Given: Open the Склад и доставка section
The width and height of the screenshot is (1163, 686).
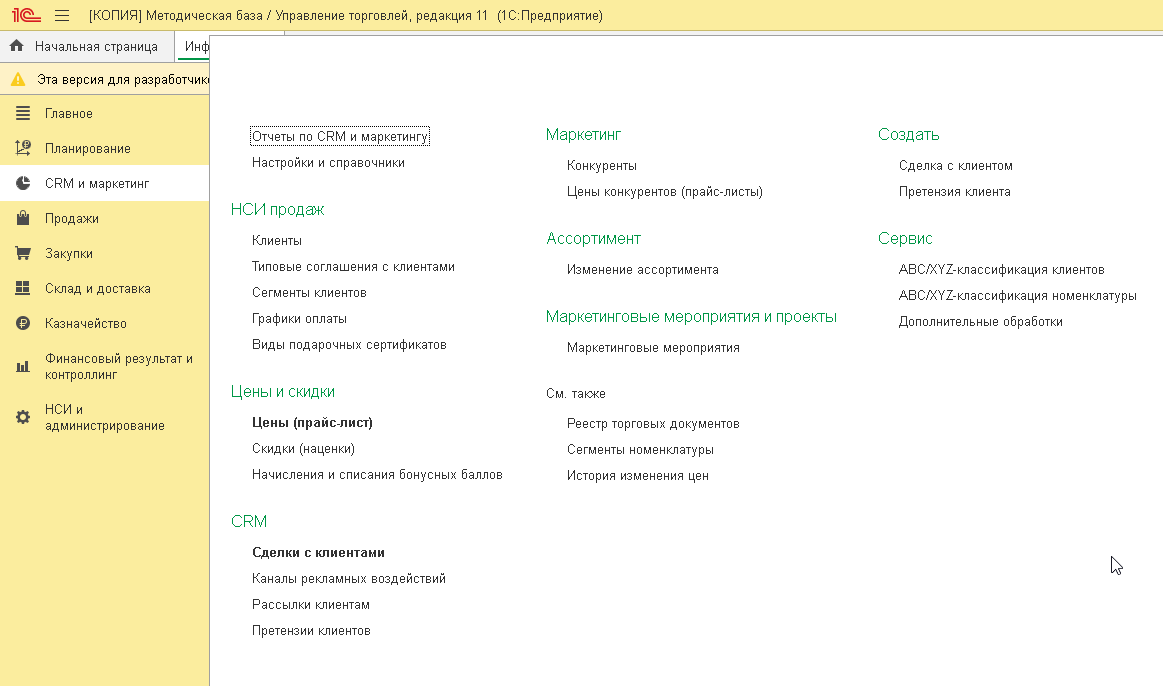Looking at the screenshot, I should pyautogui.click(x=97, y=289).
